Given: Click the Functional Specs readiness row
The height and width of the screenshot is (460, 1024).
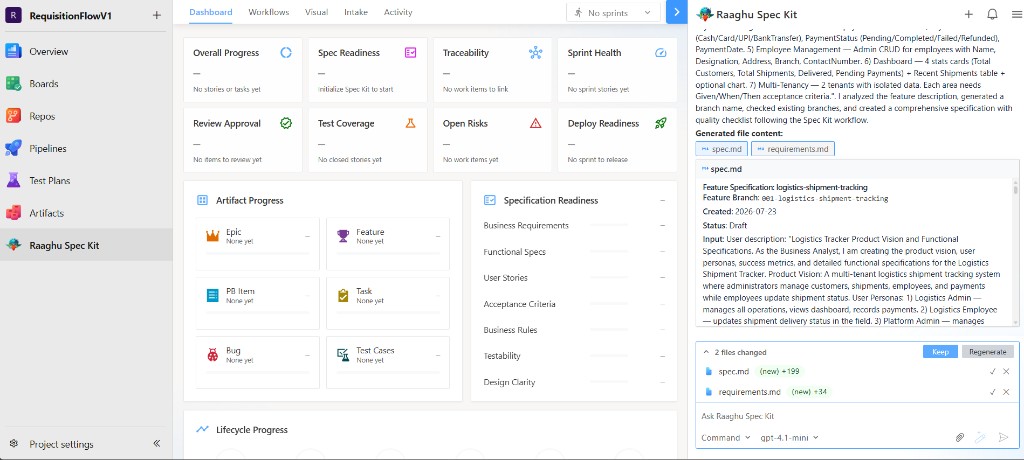Looking at the screenshot, I should point(574,252).
